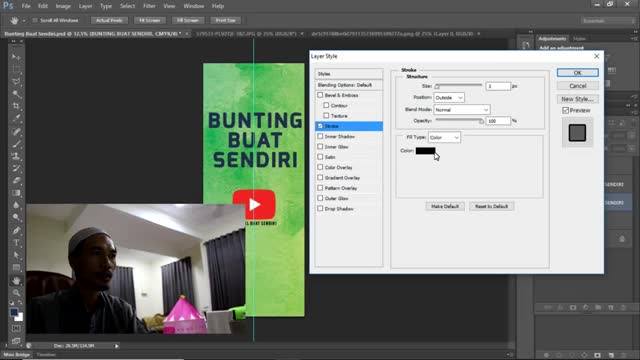The width and height of the screenshot is (640, 360).
Task: Open the Image menu
Action: pyautogui.click(x=63, y=6)
